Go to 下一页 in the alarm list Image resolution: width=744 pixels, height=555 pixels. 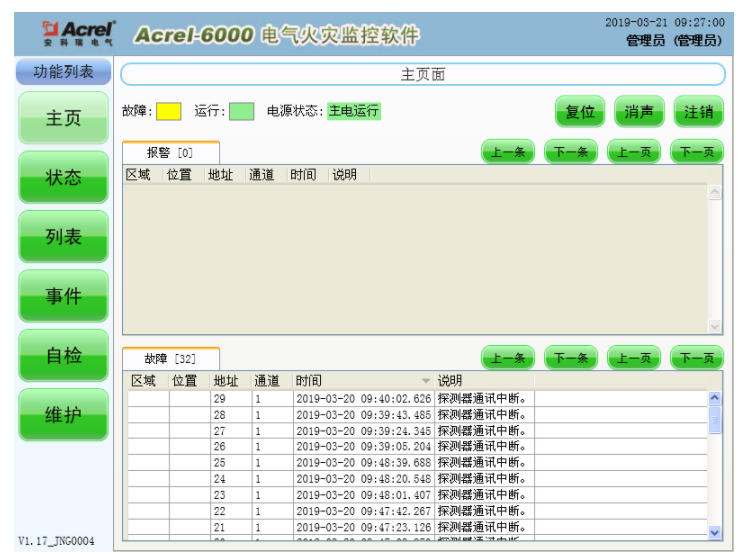click(x=697, y=153)
